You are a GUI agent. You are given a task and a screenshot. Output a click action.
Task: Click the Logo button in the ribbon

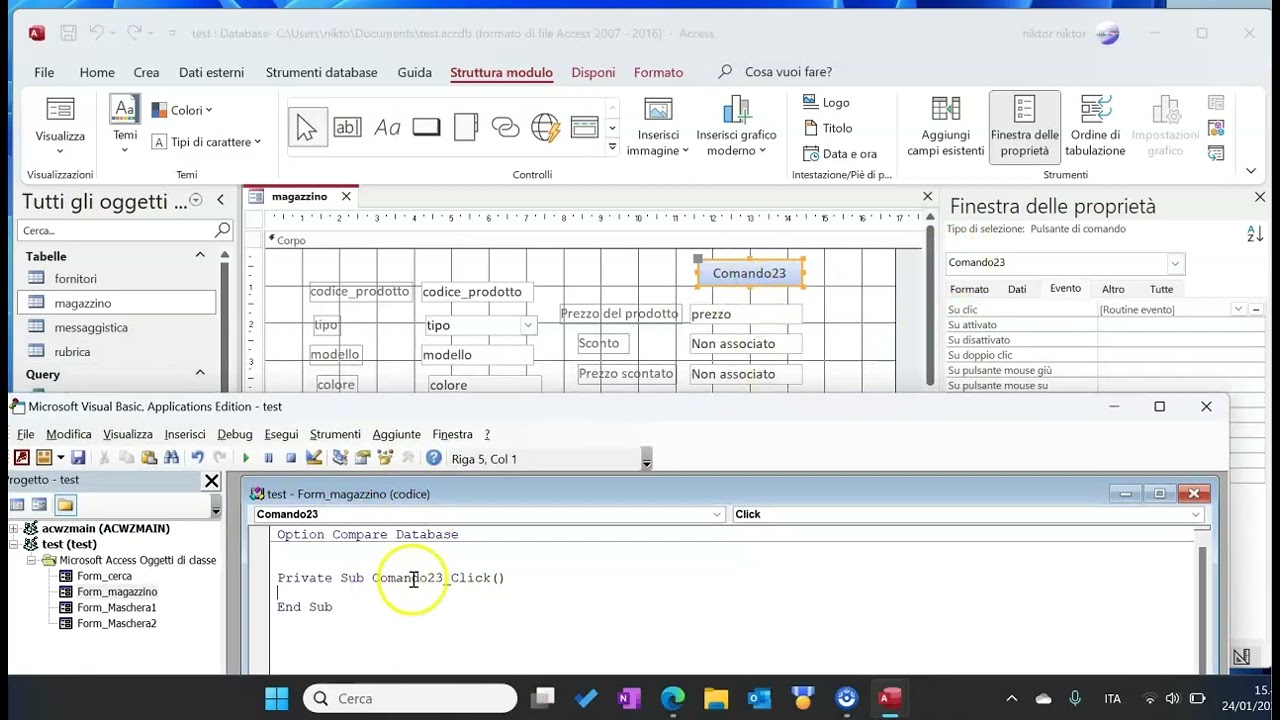pos(826,102)
